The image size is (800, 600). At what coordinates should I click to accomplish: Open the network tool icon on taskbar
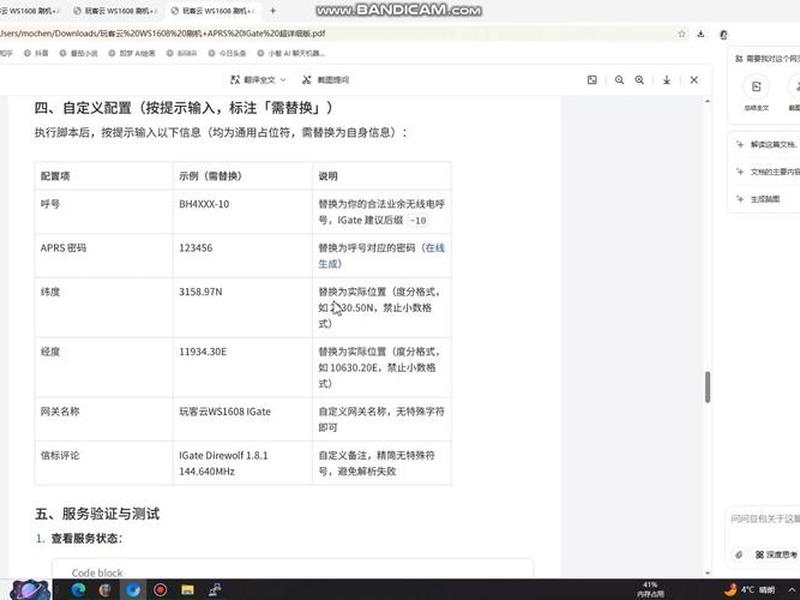pos(215,590)
